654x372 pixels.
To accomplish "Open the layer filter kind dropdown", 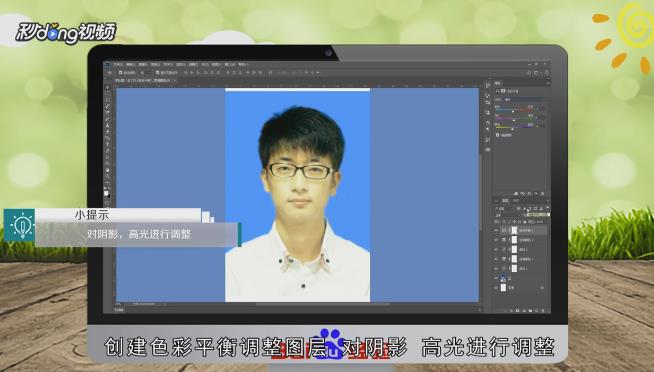I will pyautogui.click(x=504, y=209).
